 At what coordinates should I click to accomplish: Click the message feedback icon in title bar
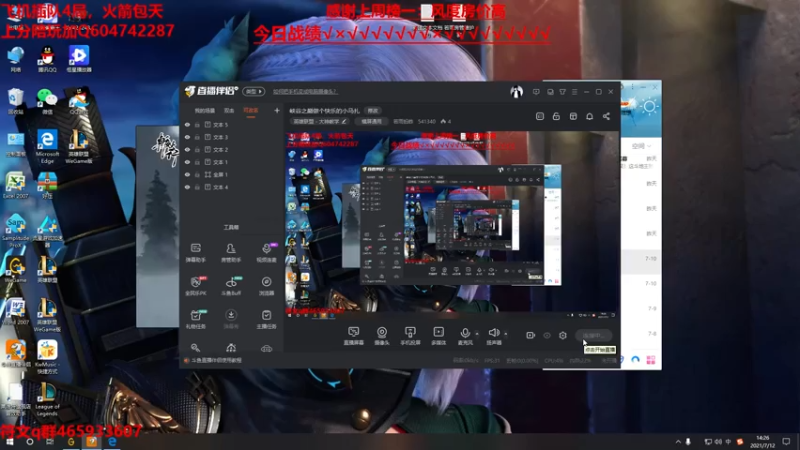pos(536,92)
